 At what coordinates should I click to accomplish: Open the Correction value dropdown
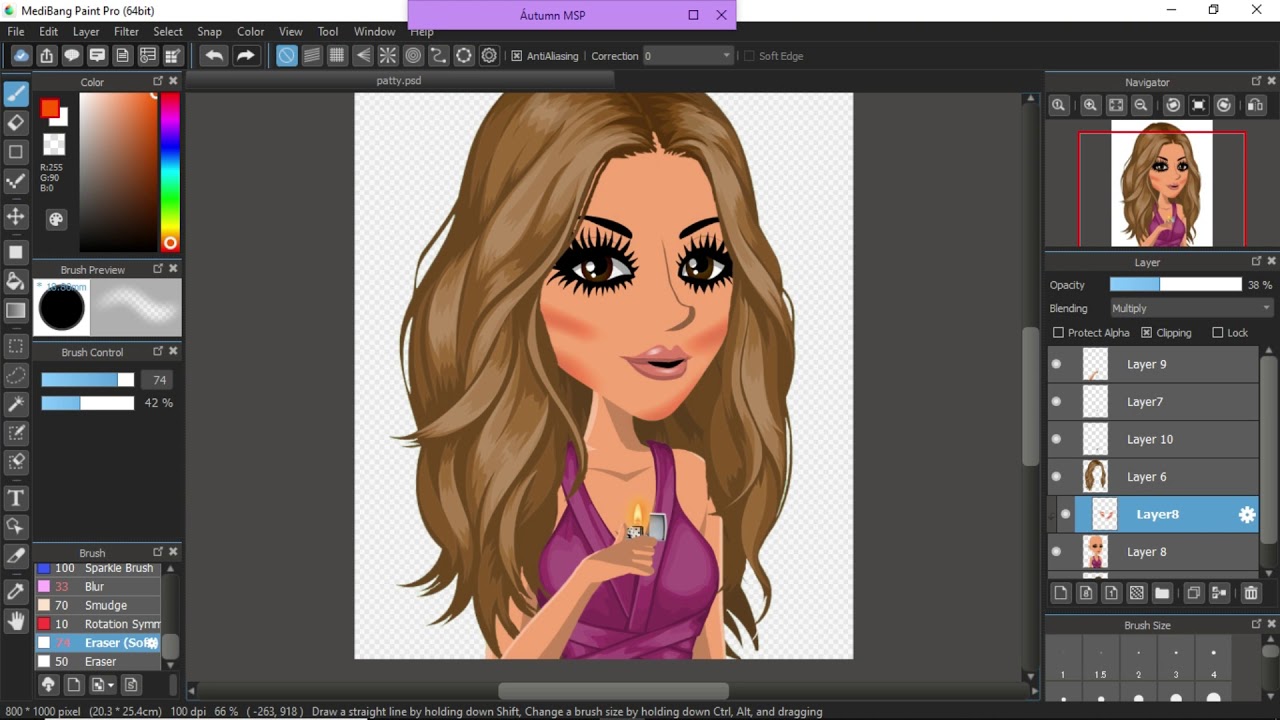(688, 56)
